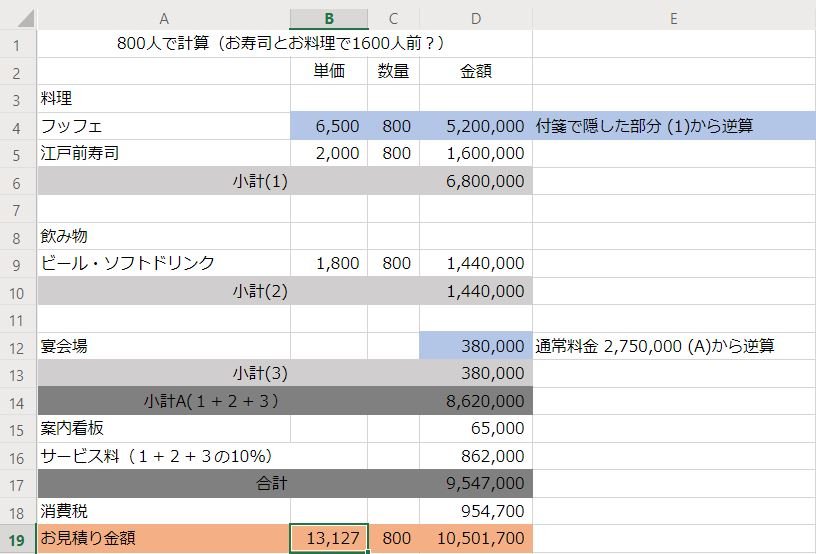Select column D header
Viewport: 816px width, 554px height.
[x=476, y=19]
